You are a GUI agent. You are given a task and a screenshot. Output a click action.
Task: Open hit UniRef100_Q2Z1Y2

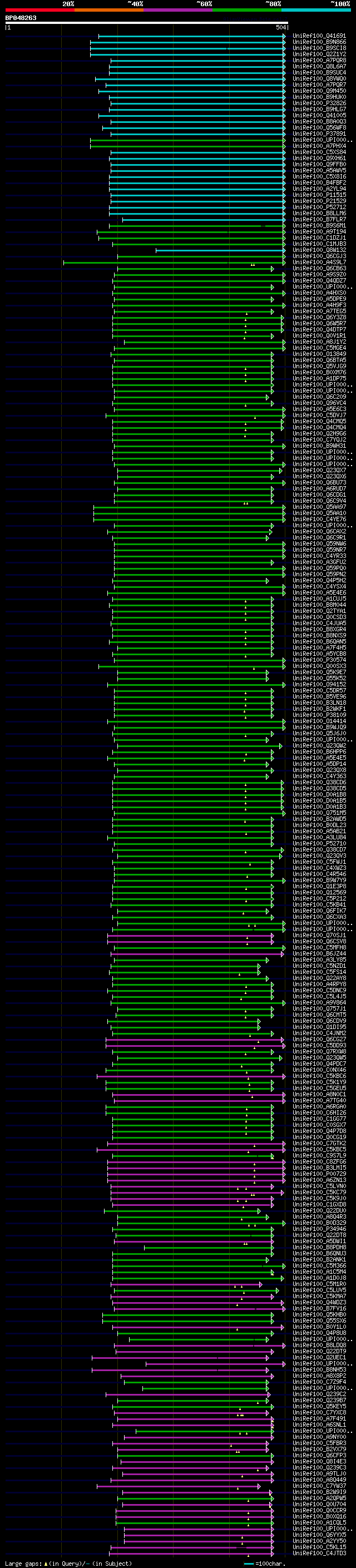pyautogui.click(x=319, y=55)
